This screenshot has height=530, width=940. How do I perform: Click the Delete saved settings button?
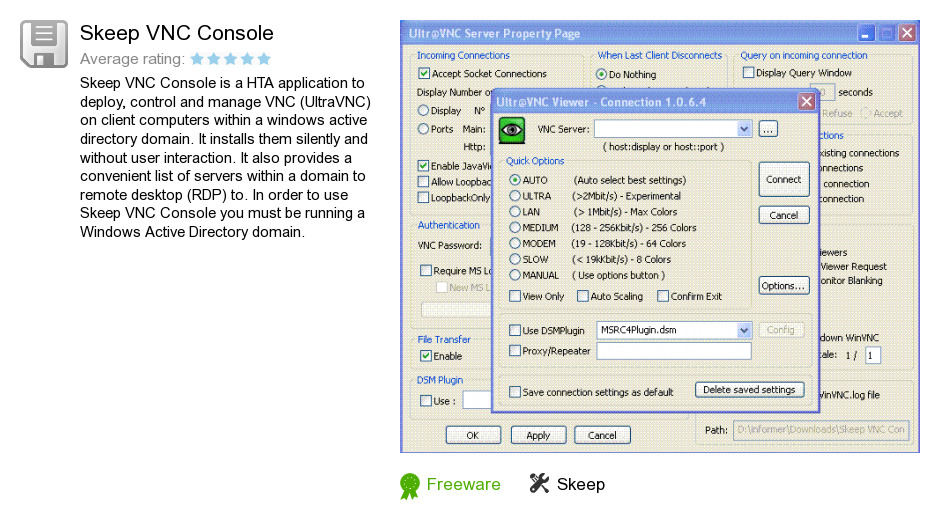click(749, 390)
